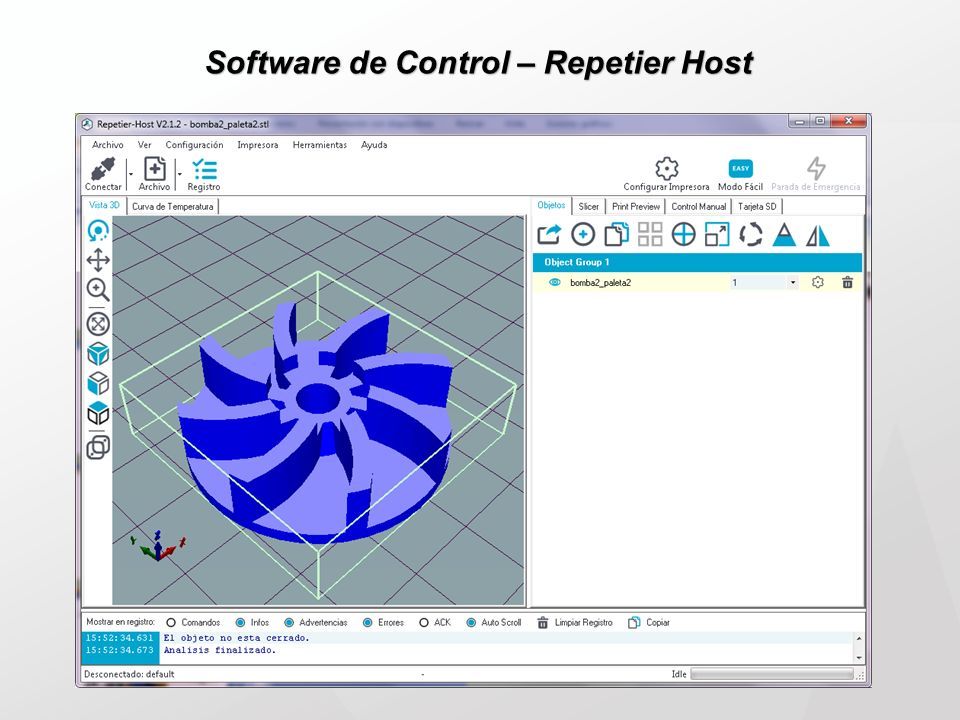Image resolution: width=960 pixels, height=720 pixels.
Task: Enable Comandos log filter
Action: click(x=171, y=623)
